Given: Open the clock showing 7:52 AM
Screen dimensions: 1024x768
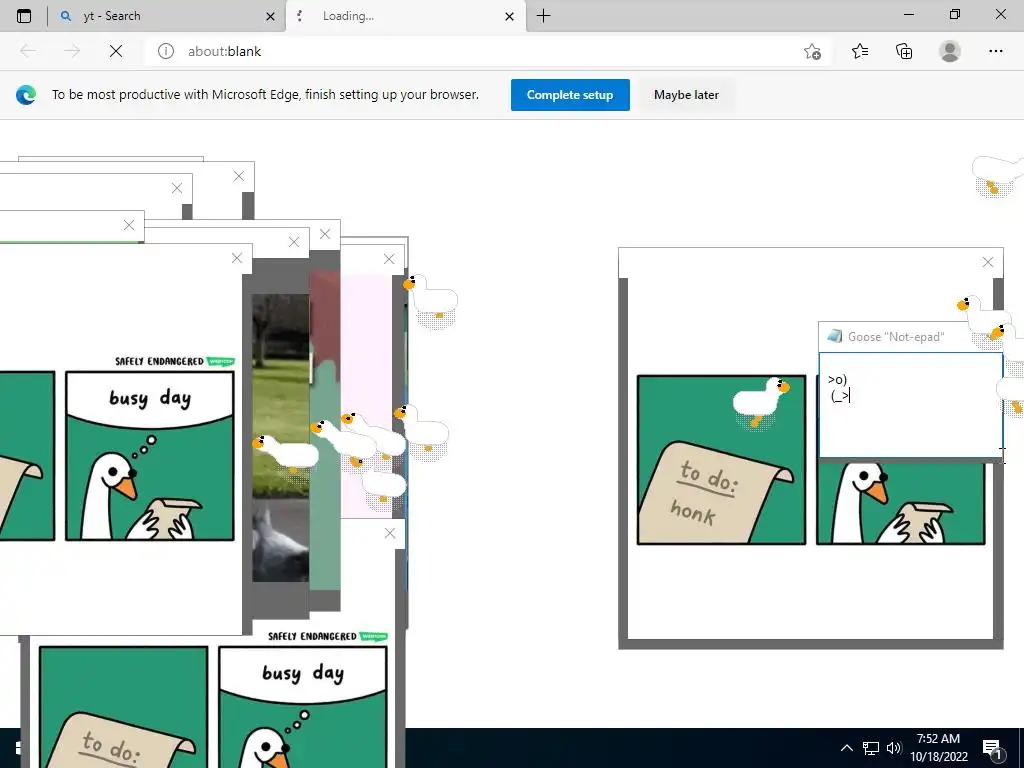Looking at the screenshot, I should 938,748.
